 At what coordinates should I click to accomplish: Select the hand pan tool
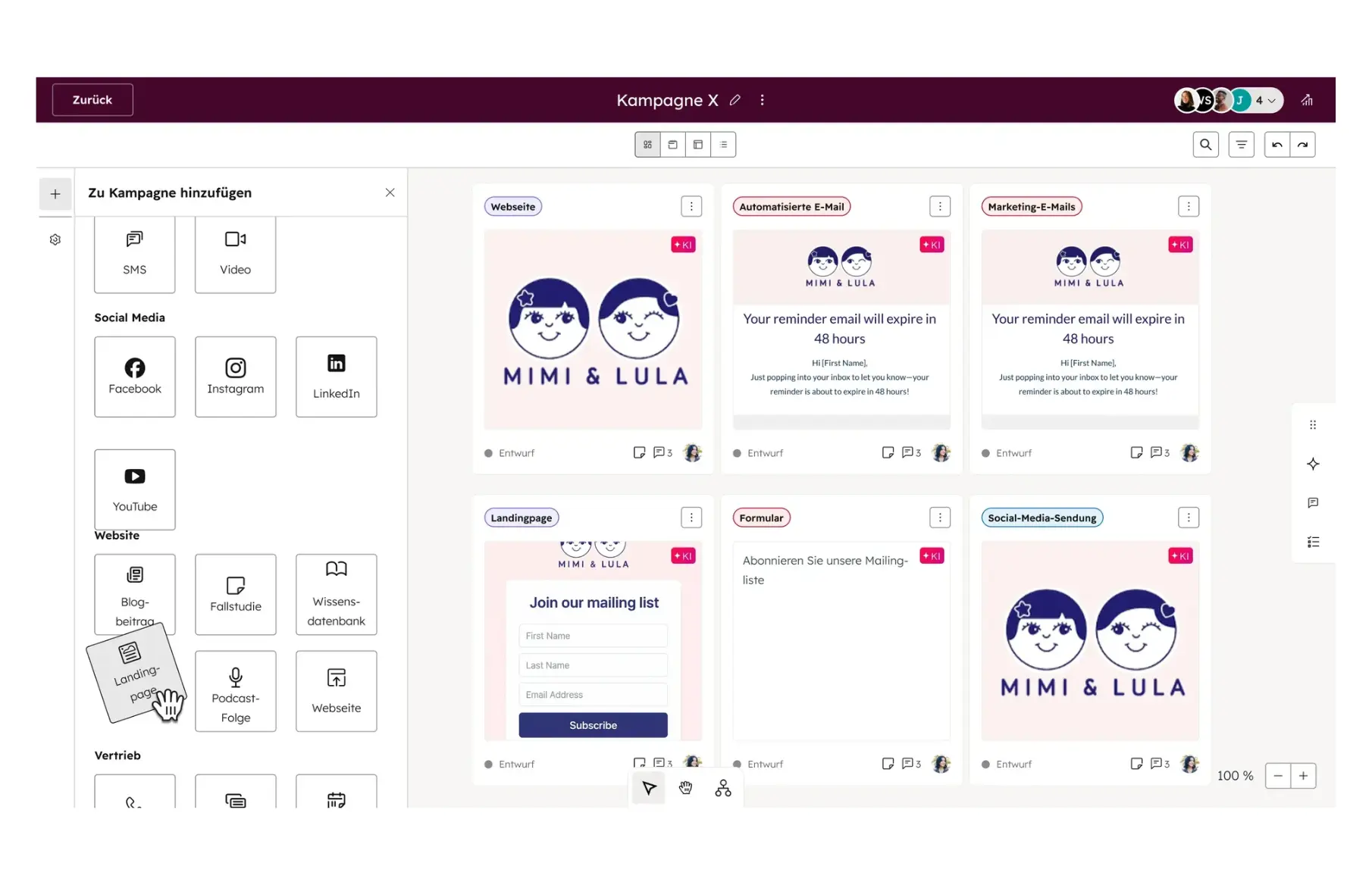[685, 789]
